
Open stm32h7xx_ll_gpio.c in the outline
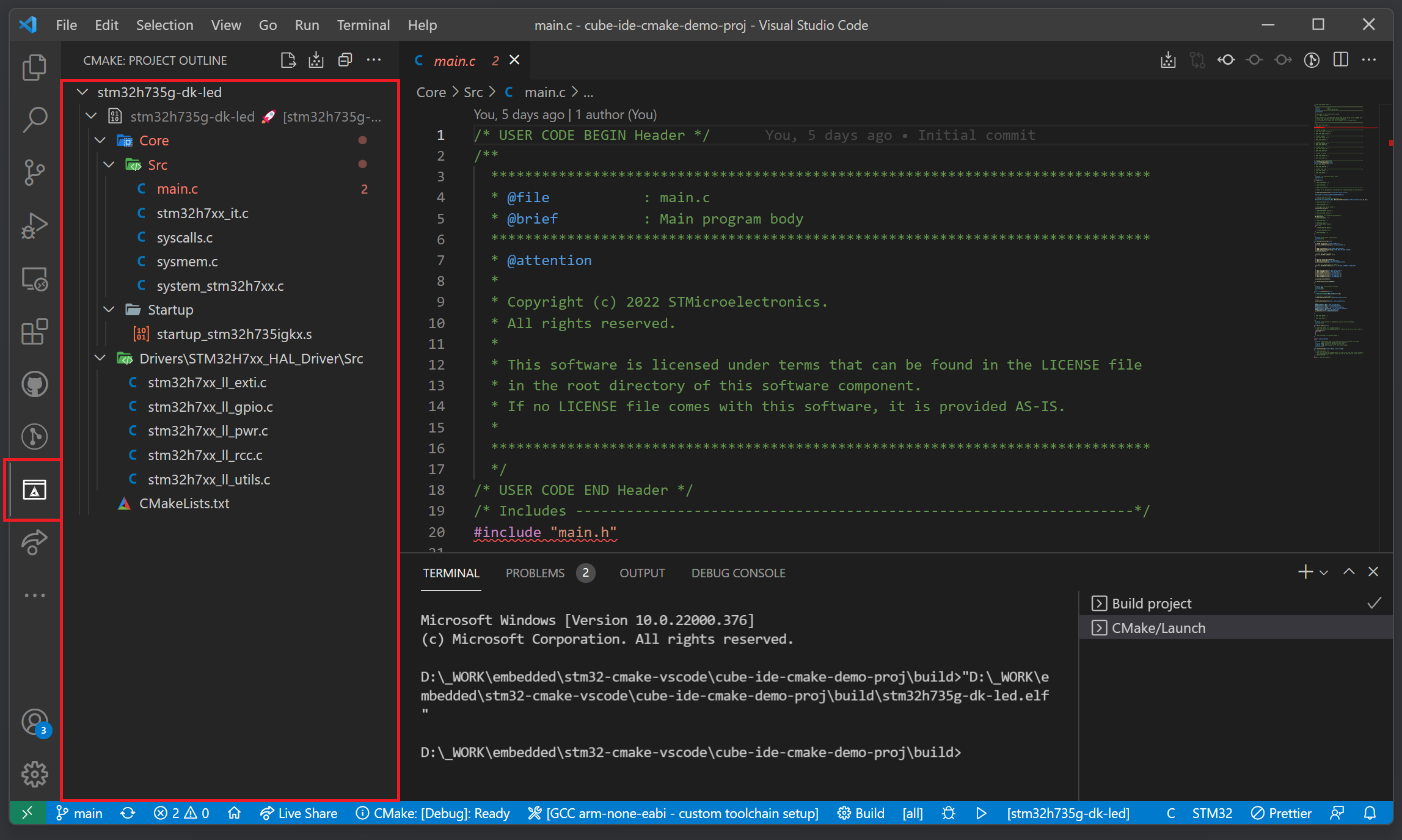click(210, 407)
